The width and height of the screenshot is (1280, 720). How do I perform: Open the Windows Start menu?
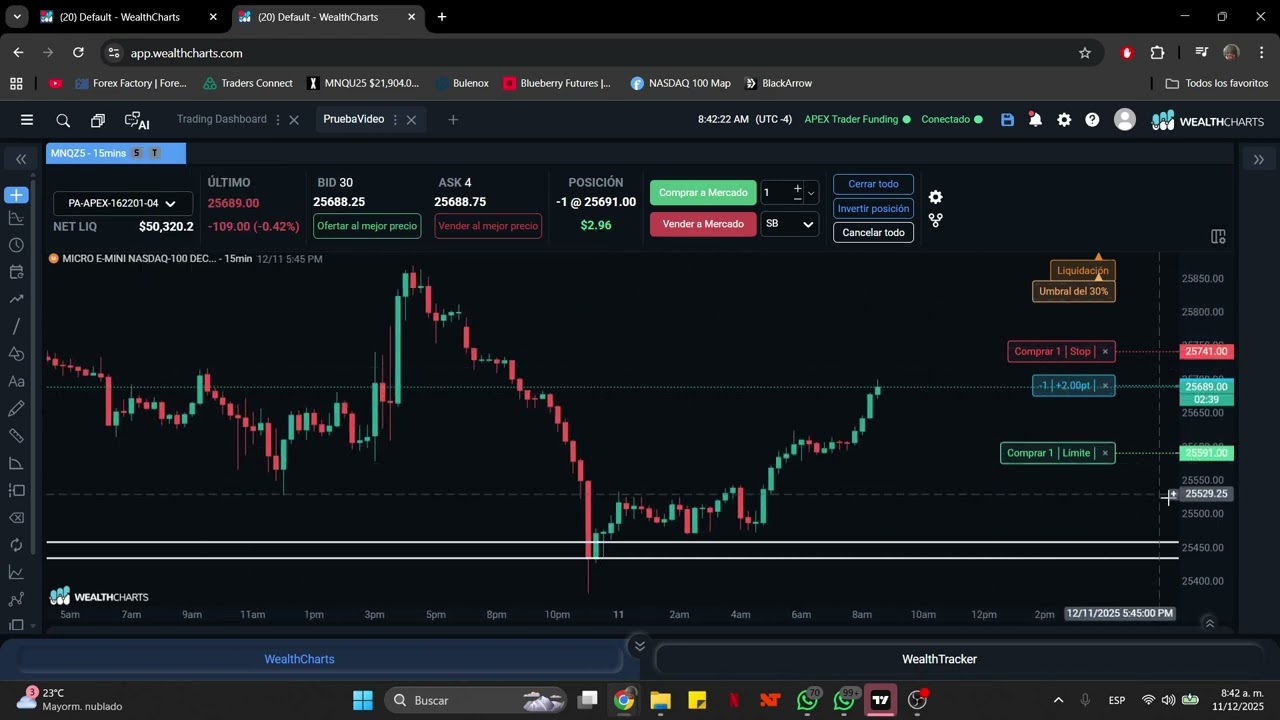pyautogui.click(x=363, y=700)
